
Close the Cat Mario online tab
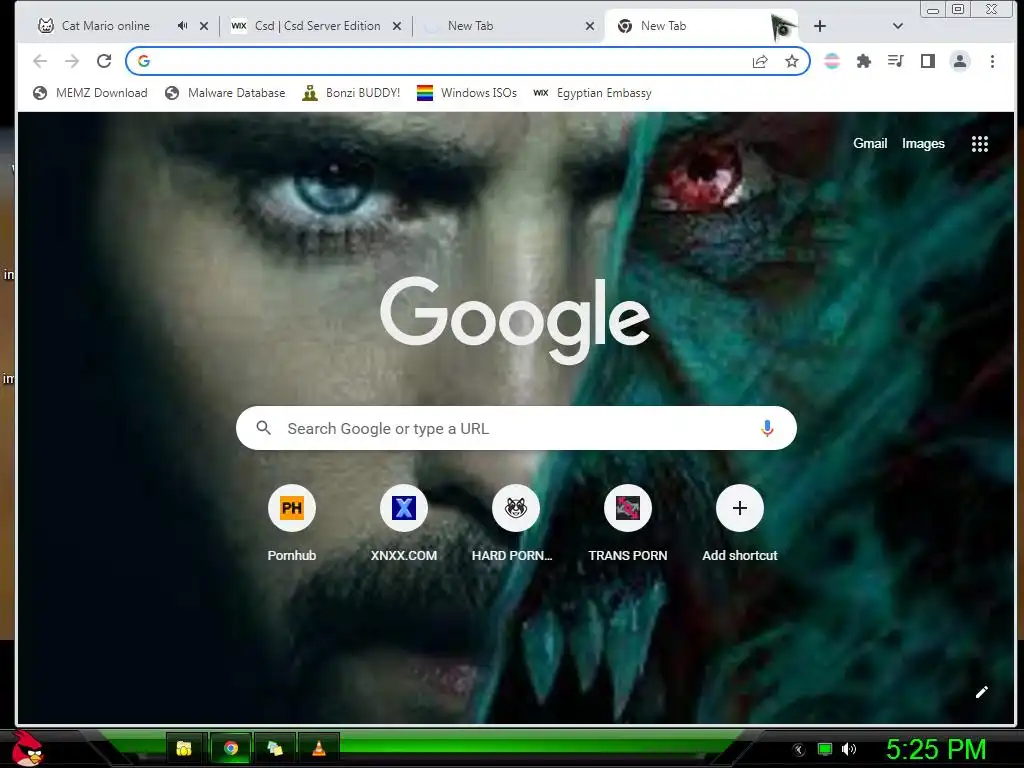(x=204, y=26)
